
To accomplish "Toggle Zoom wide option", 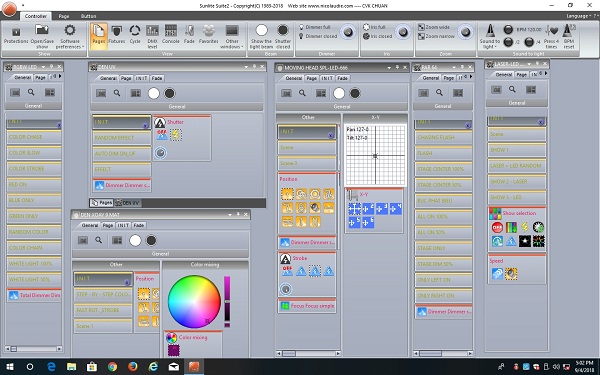I will click(434, 27).
